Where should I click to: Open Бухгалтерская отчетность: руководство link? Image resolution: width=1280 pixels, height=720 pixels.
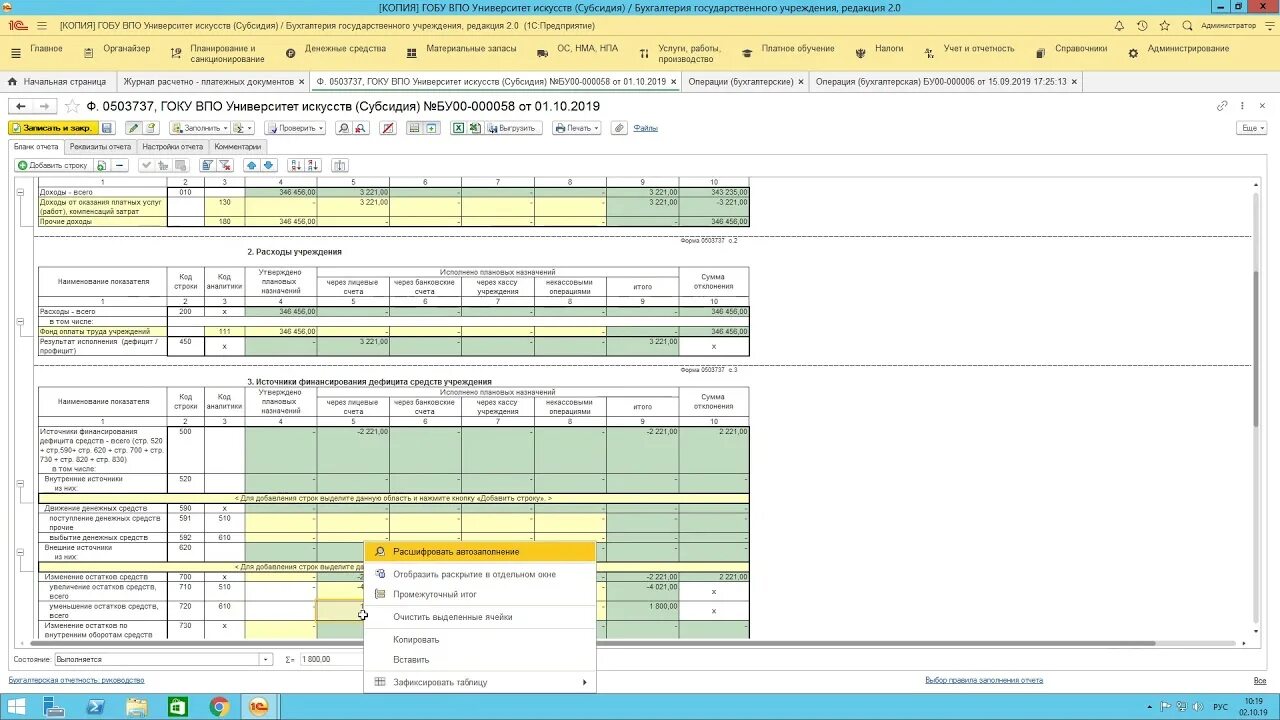point(76,680)
